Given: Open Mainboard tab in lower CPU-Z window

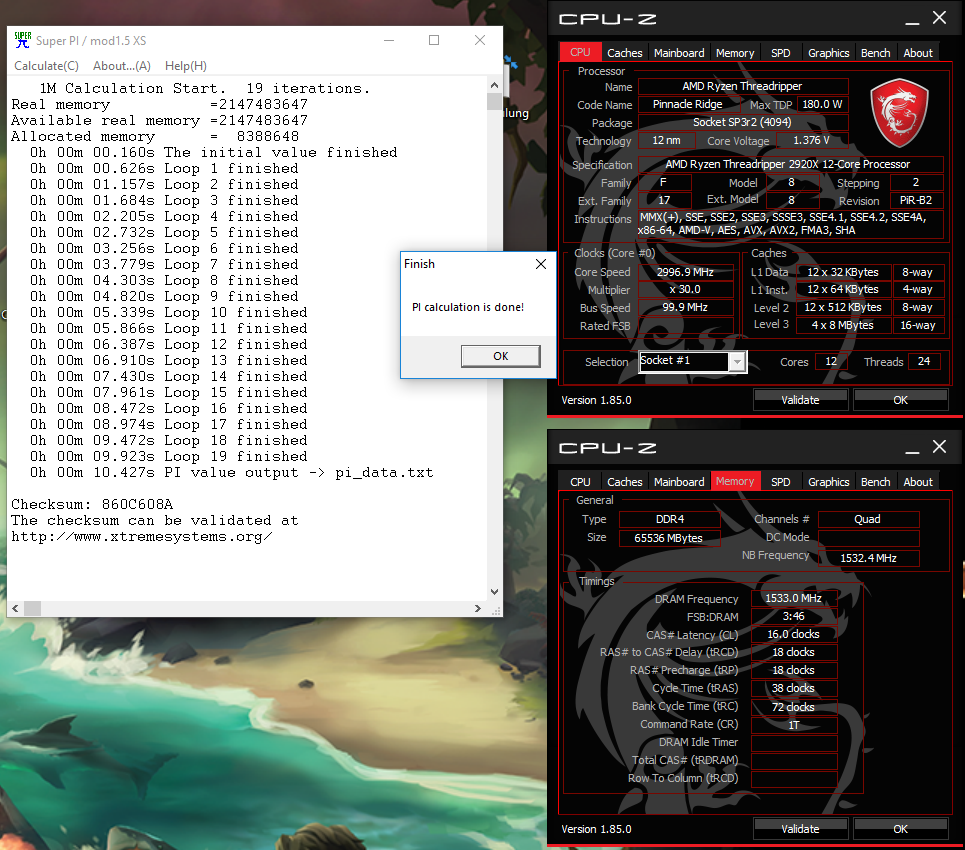Looking at the screenshot, I should click(x=679, y=482).
